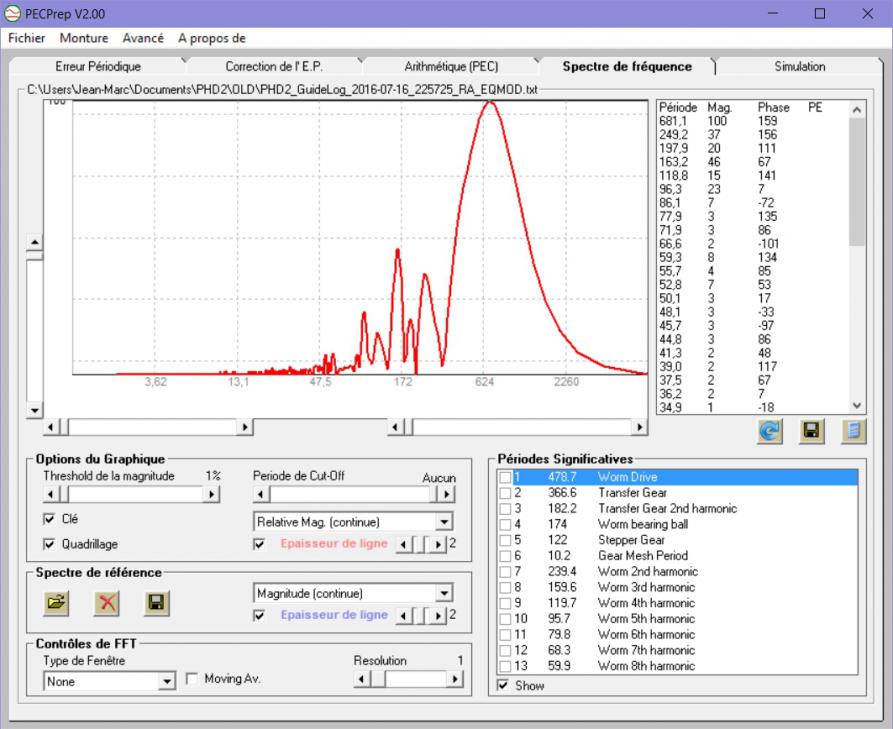Increase red line thickness with right arrow
This screenshot has width=893, height=729.
[437, 544]
